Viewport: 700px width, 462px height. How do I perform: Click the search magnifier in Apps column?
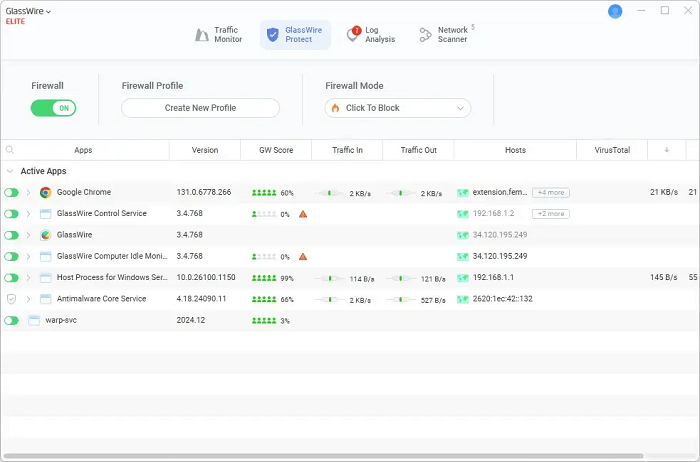[x=10, y=150]
